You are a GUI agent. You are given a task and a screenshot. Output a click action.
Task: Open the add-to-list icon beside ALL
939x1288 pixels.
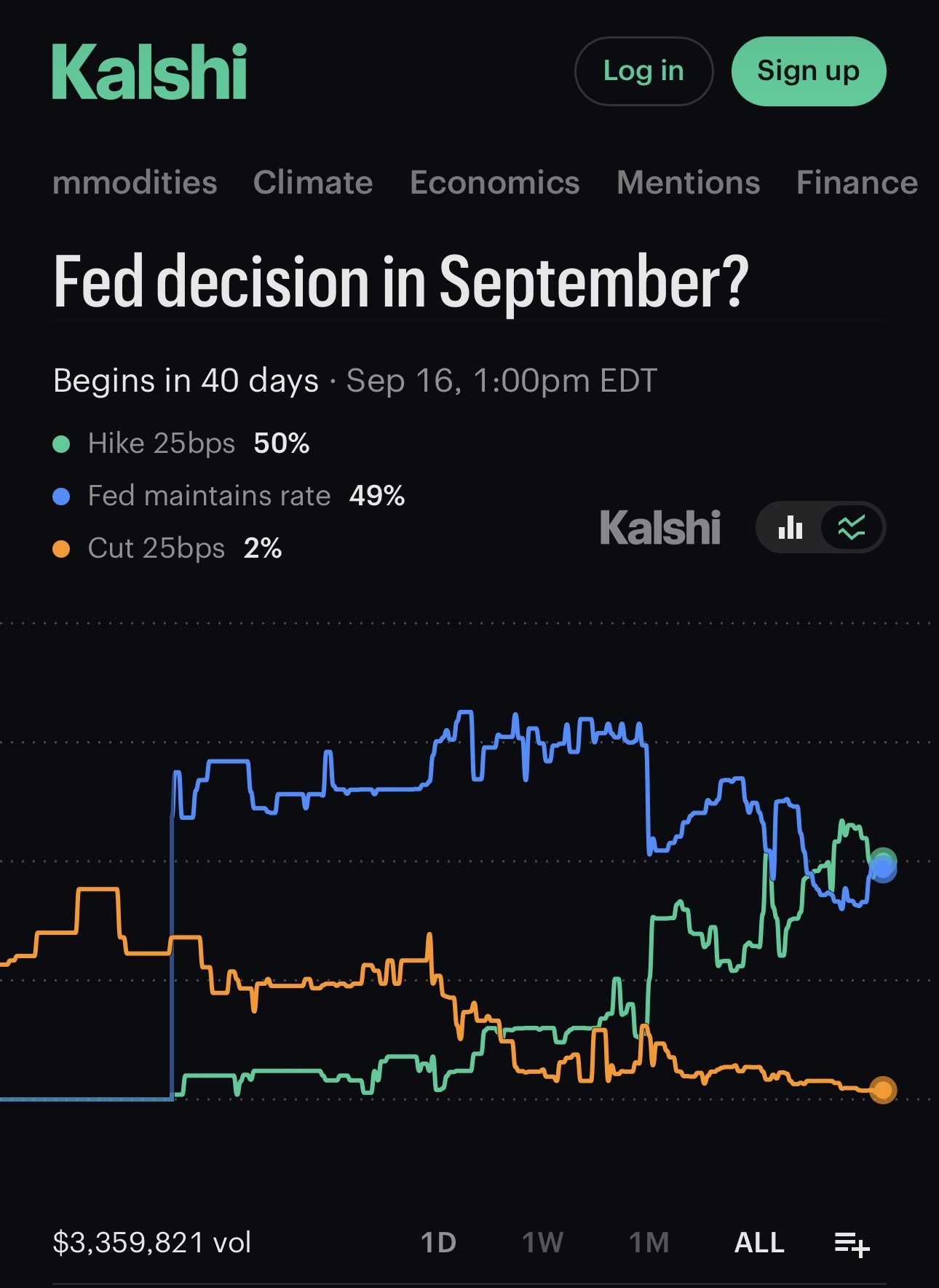(x=852, y=1244)
